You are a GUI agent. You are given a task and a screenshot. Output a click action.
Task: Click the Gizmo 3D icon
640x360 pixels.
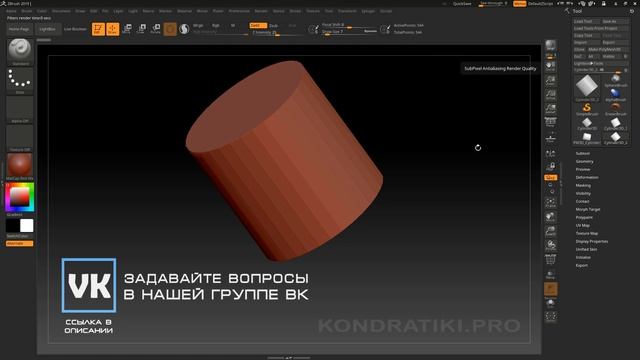point(170,29)
